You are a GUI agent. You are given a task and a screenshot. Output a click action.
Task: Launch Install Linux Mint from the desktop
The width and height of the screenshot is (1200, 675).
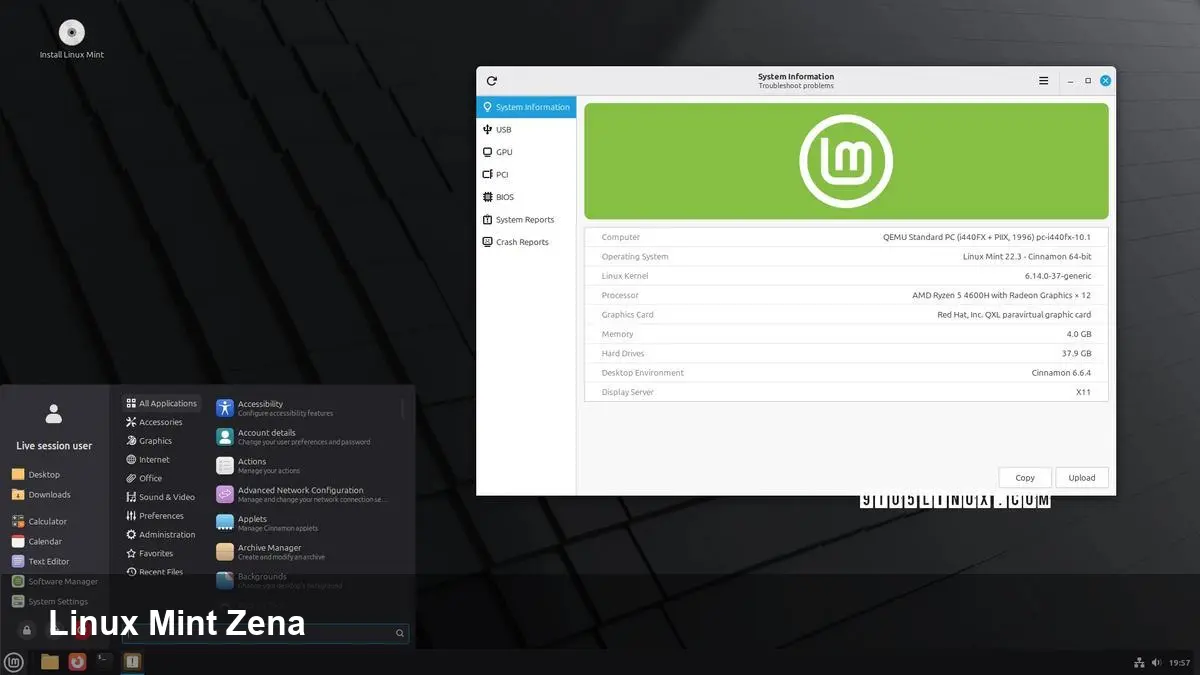pyautogui.click(x=70, y=31)
